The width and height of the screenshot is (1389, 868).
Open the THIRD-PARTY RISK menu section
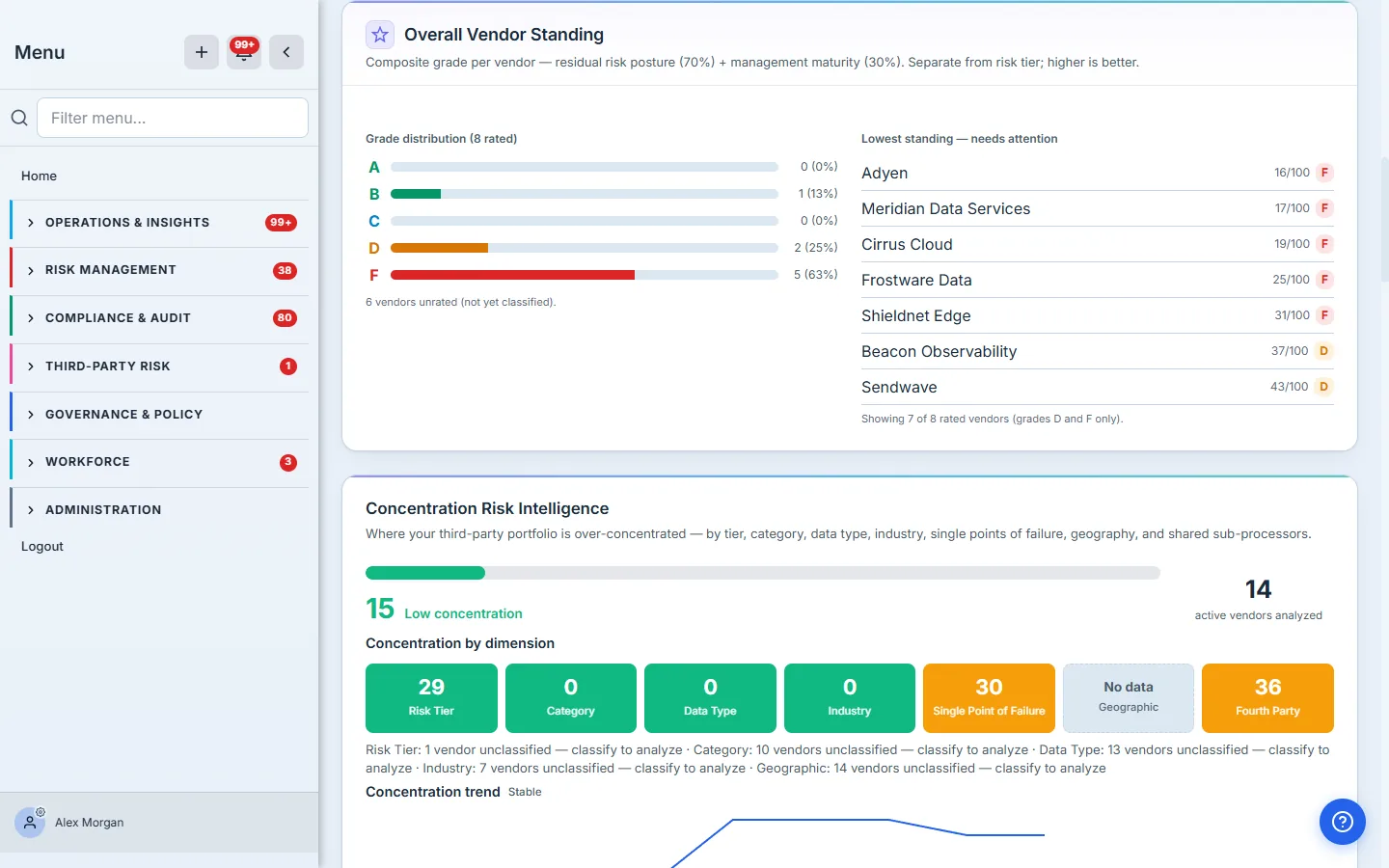[159, 366]
